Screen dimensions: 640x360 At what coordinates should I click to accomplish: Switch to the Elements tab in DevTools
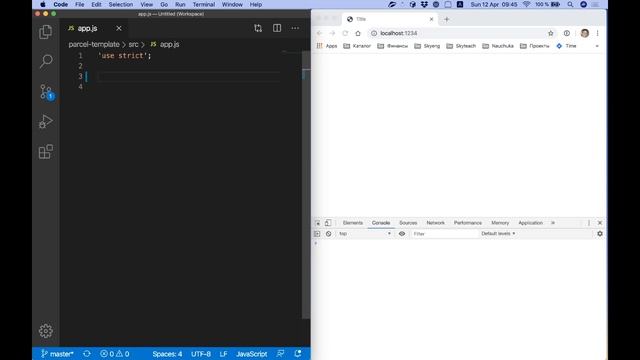coord(353,223)
